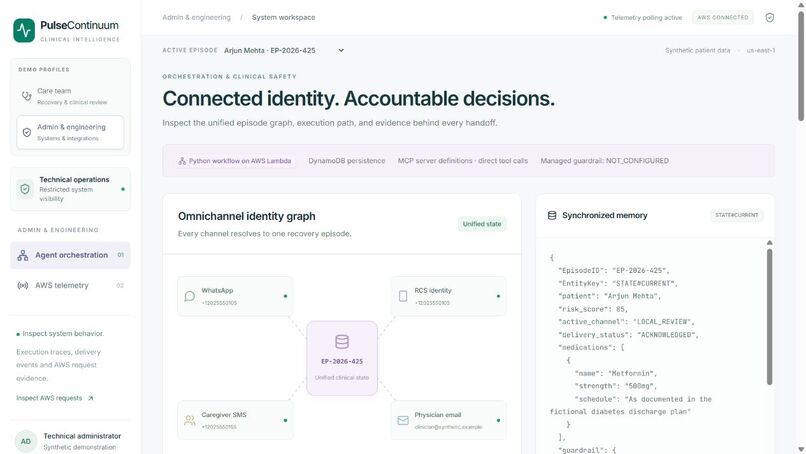Click the green status dot on RCS identity card
The image size is (806, 454).
498,296
